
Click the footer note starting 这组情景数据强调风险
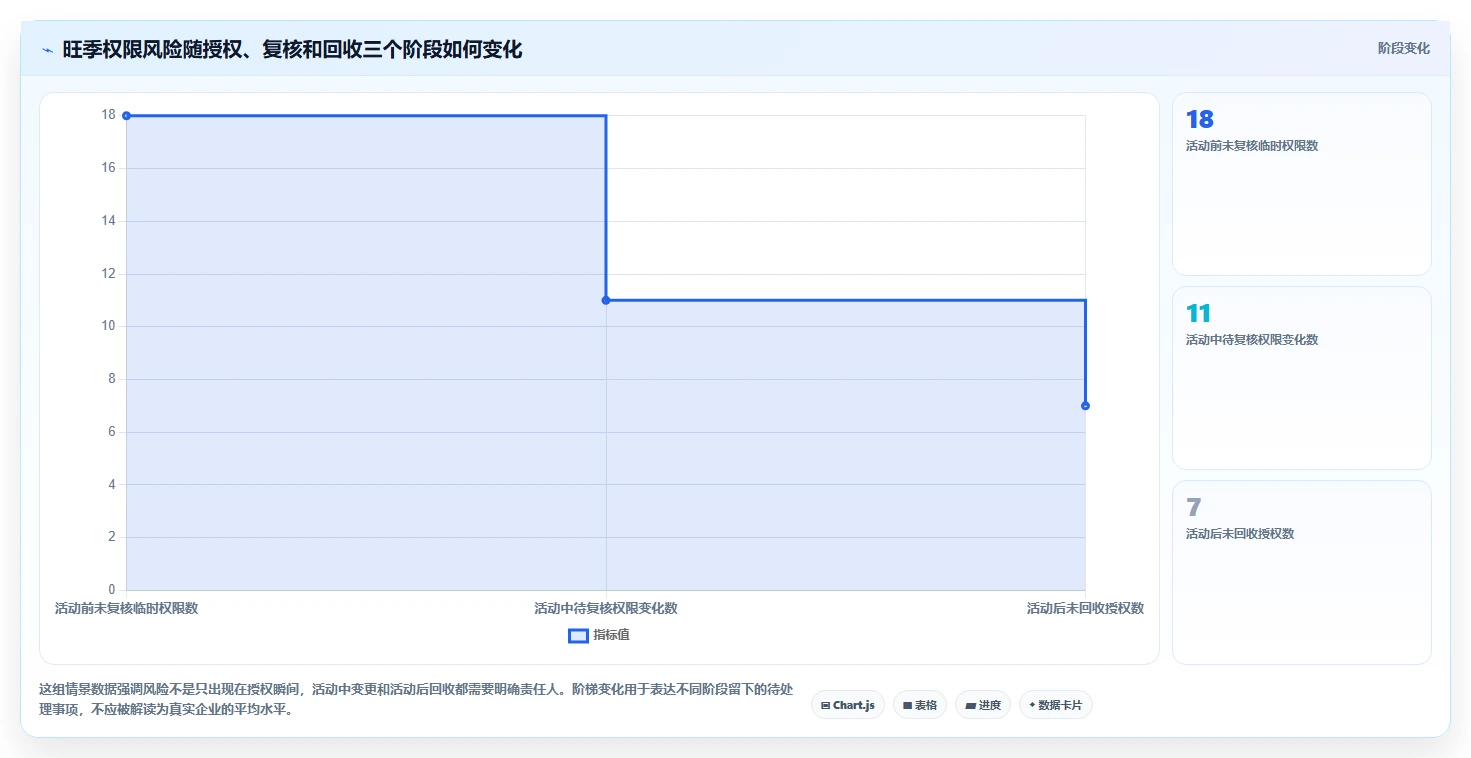tap(416, 700)
